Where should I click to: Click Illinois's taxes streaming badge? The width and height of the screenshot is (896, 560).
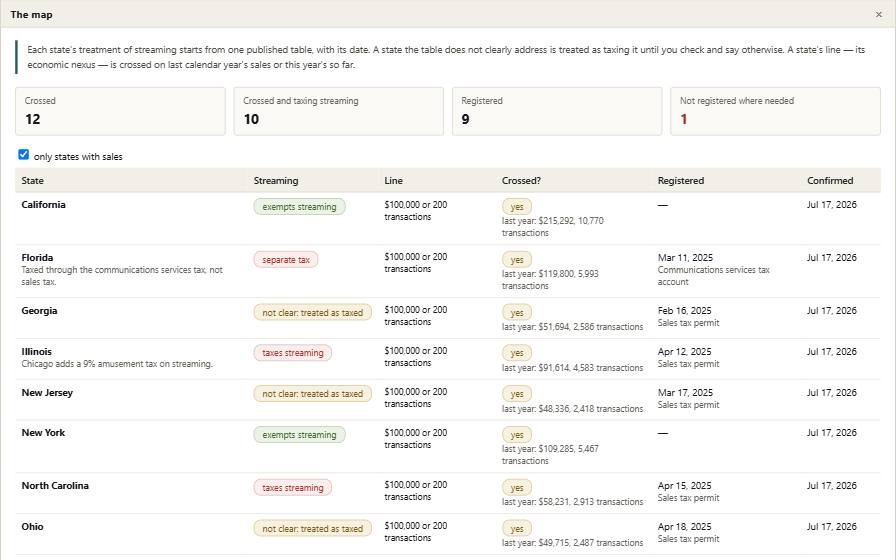click(293, 353)
